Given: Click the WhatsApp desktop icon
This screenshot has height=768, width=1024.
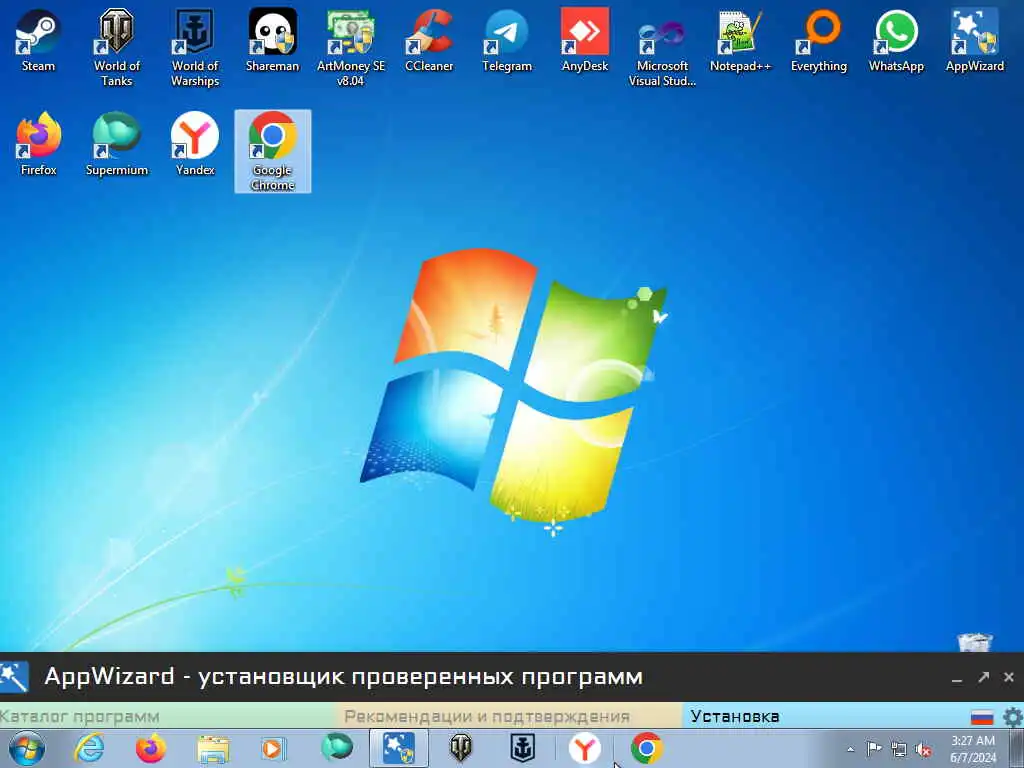Looking at the screenshot, I should tap(896, 40).
